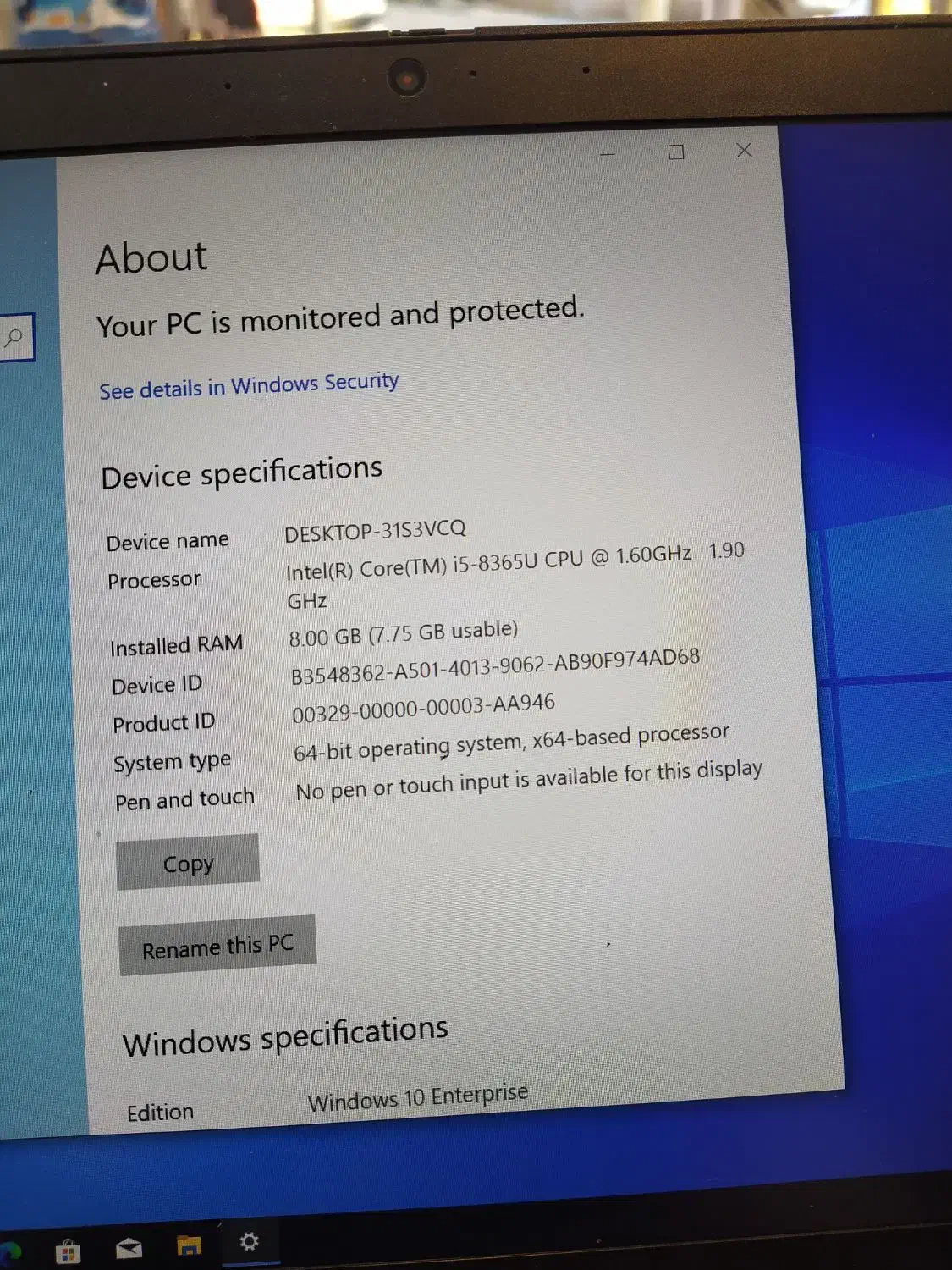Launch File Explorer from the taskbar
Viewport: 952px width, 1270px height.
tap(189, 1245)
